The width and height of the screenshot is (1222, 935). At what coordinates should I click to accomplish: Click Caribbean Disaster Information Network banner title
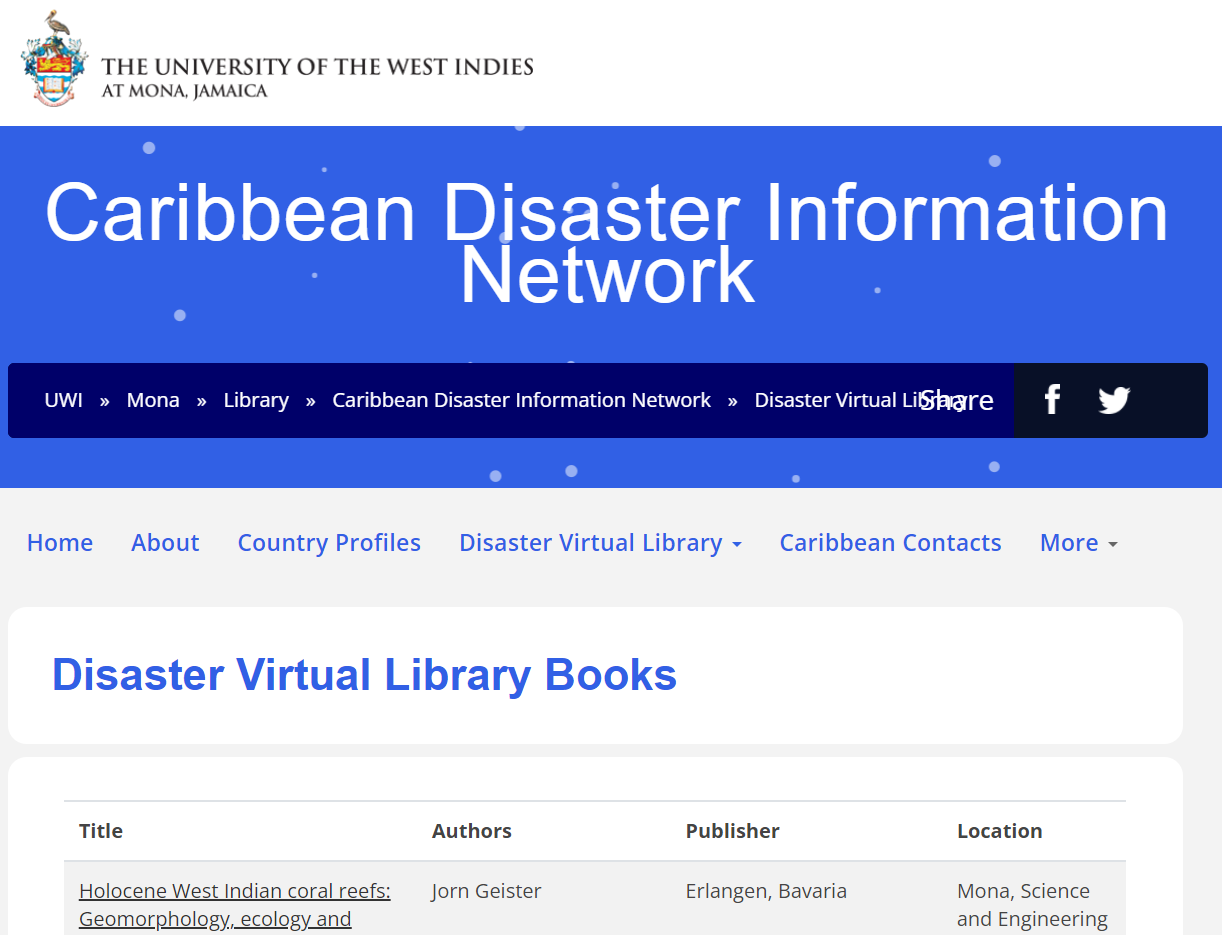[607, 243]
